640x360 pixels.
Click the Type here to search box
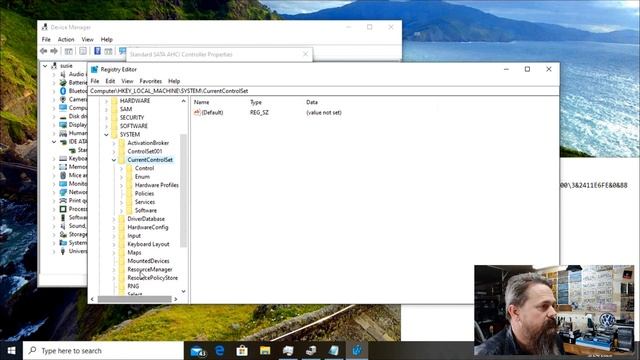[x=103, y=351]
